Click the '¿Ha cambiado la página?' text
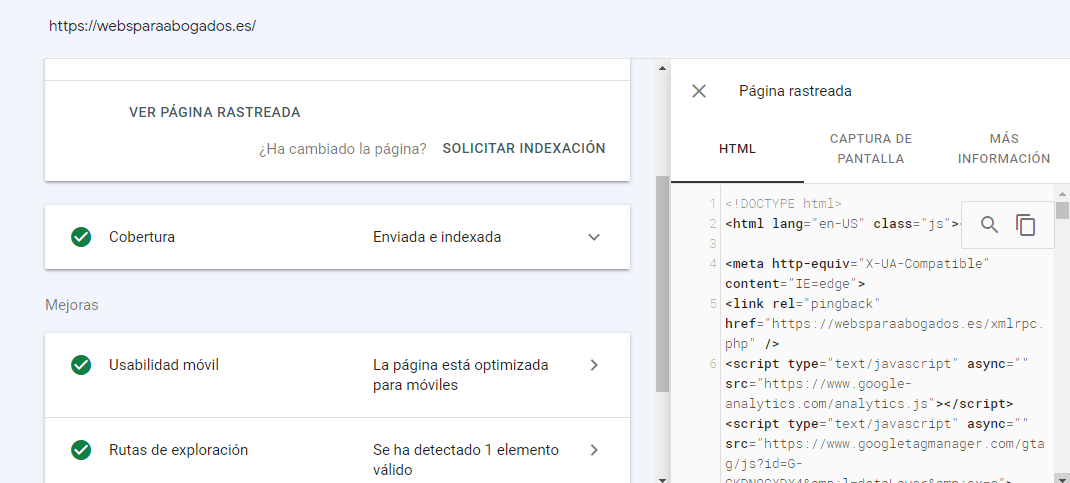This screenshot has height=483, width=1070. (343, 149)
